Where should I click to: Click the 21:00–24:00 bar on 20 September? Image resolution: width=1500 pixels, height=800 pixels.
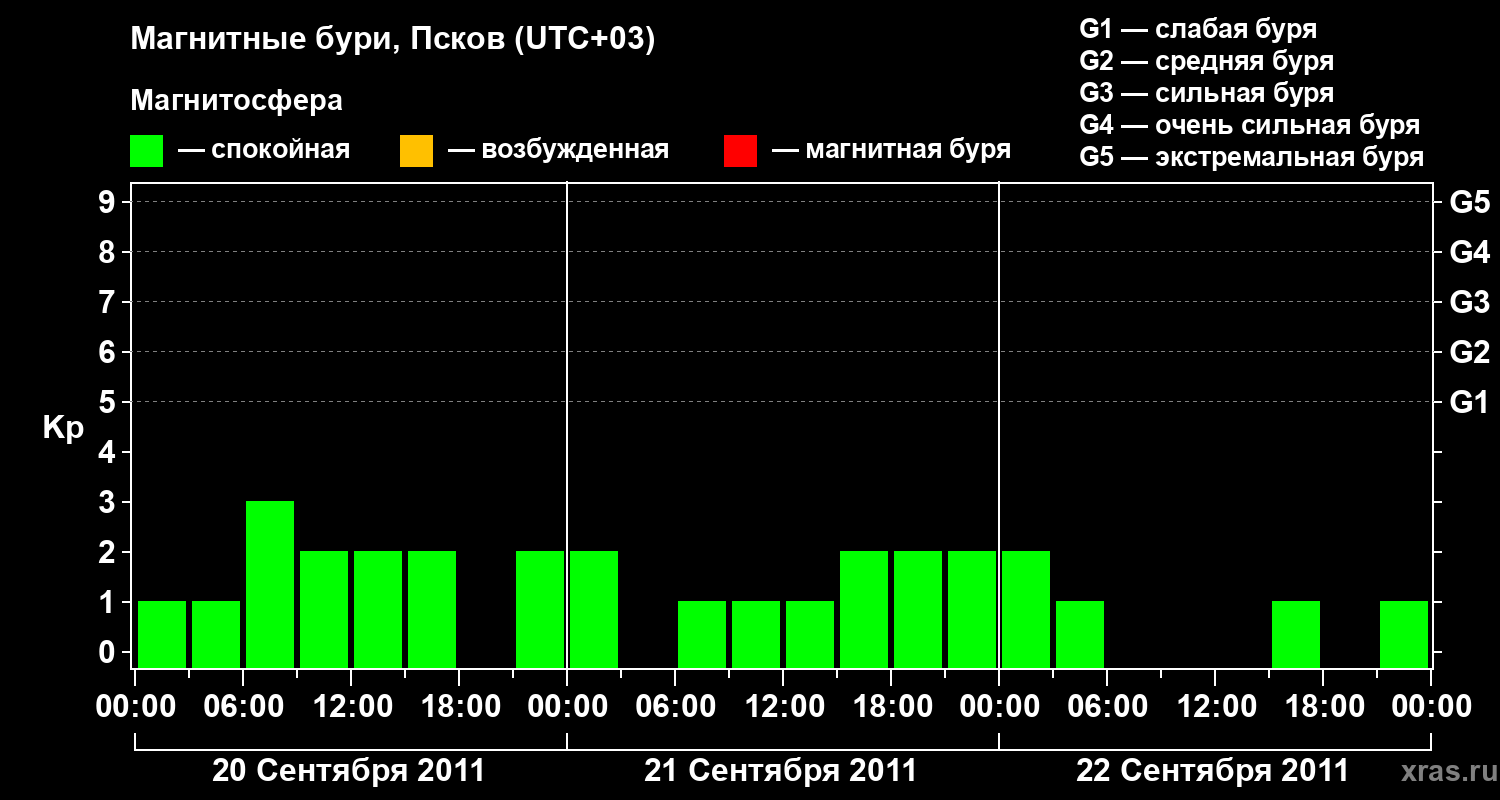pos(540,609)
